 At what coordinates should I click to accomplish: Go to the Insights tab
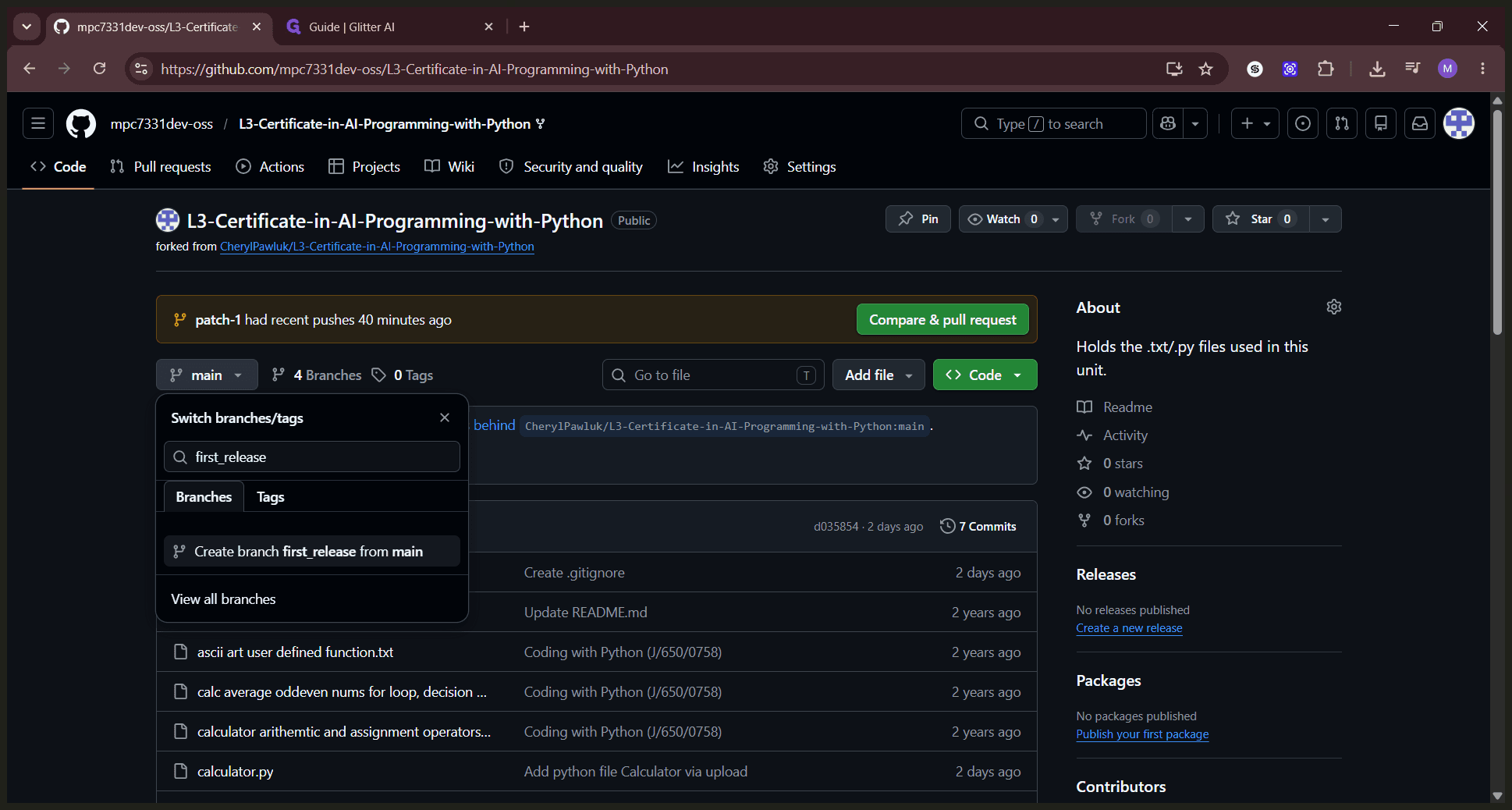pos(704,166)
